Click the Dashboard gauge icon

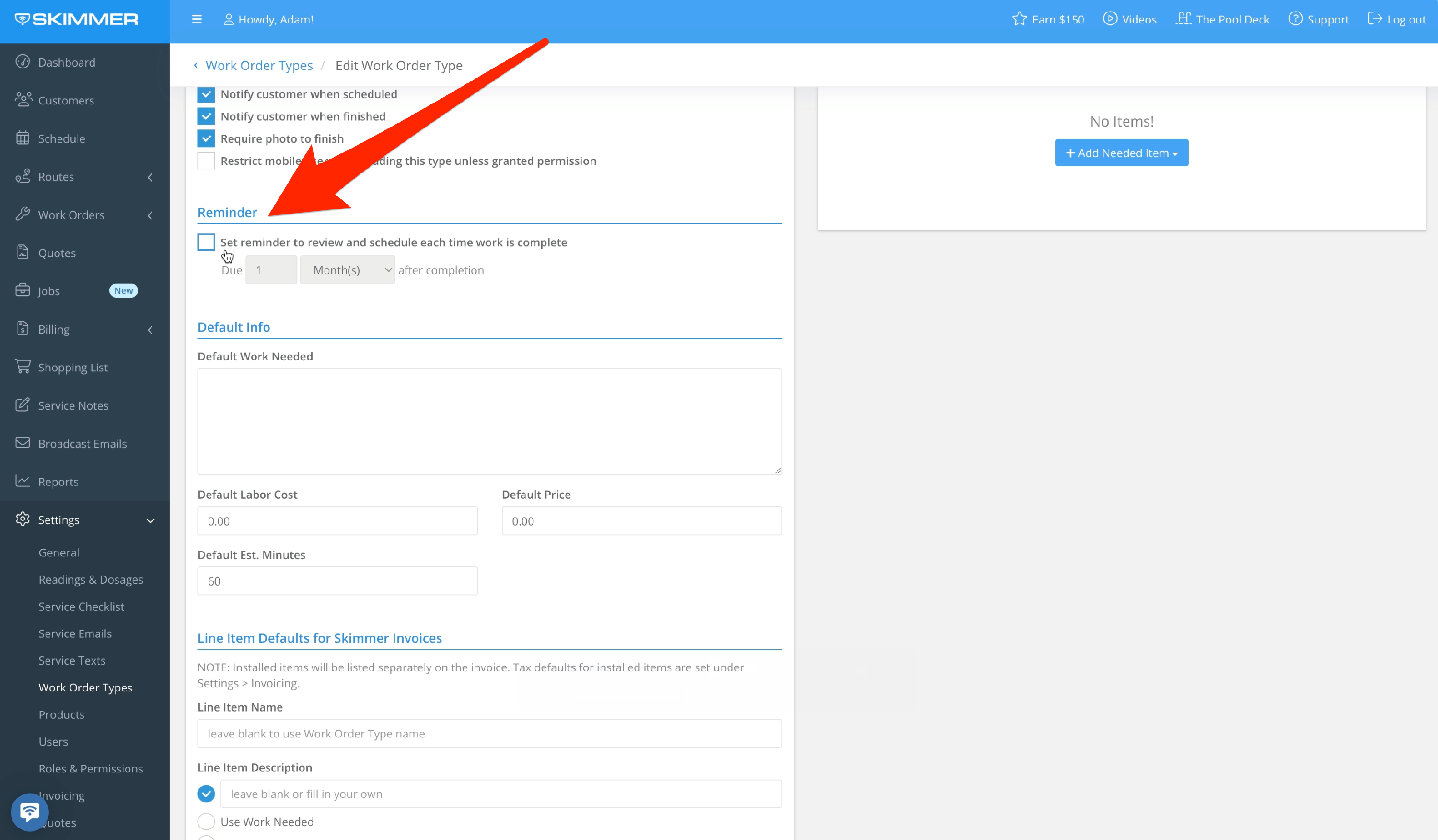(x=23, y=62)
